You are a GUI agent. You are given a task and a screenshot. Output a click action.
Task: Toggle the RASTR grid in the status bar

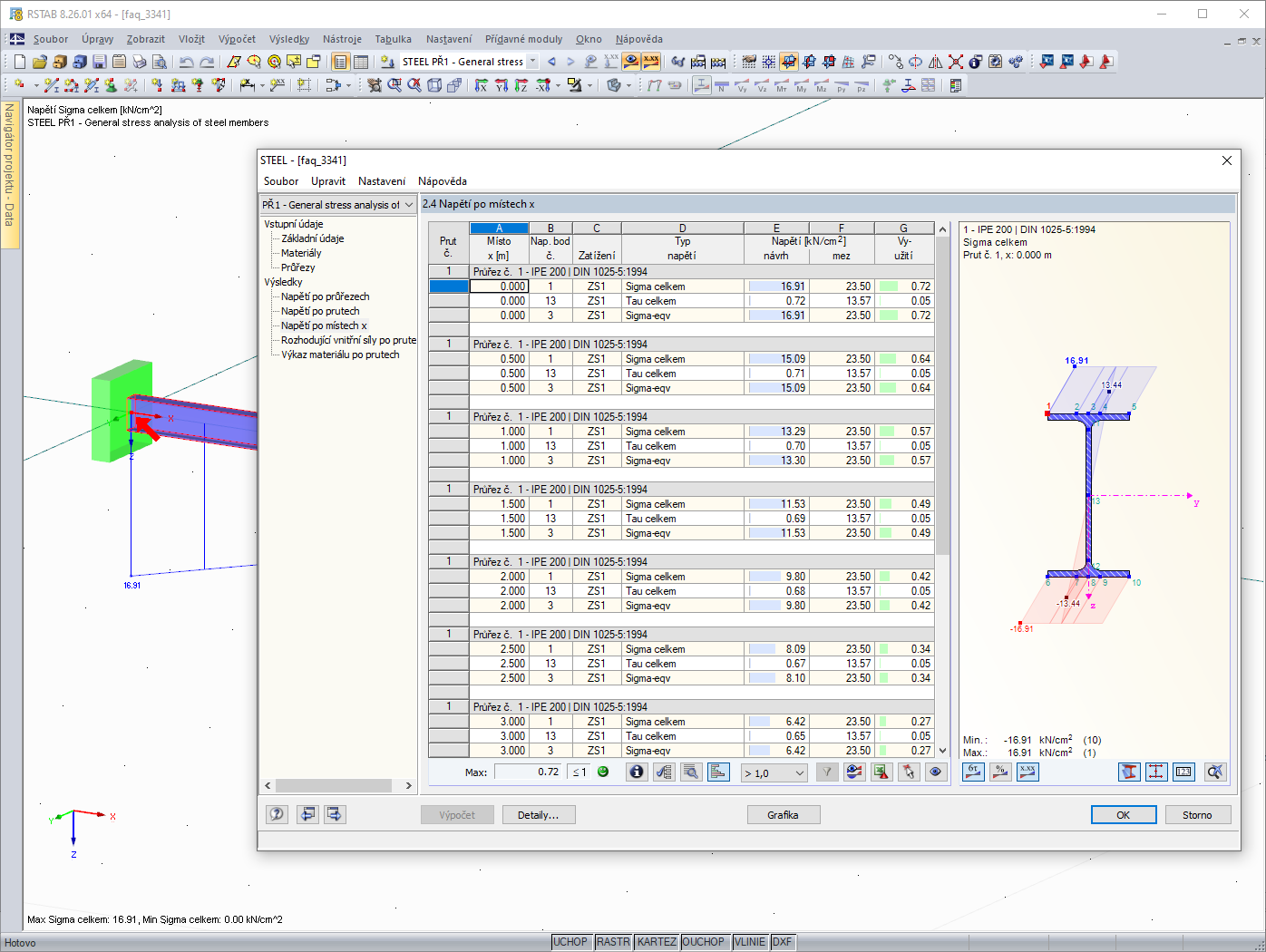click(x=613, y=942)
